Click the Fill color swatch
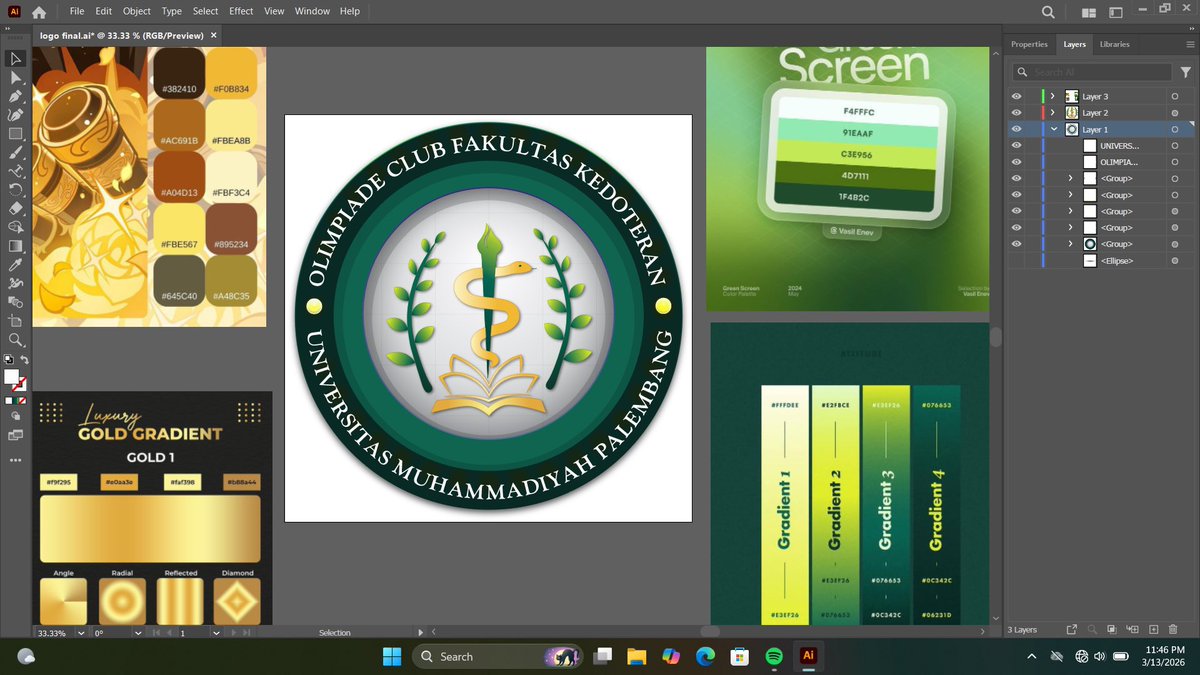This screenshot has height=675, width=1200. [11, 378]
